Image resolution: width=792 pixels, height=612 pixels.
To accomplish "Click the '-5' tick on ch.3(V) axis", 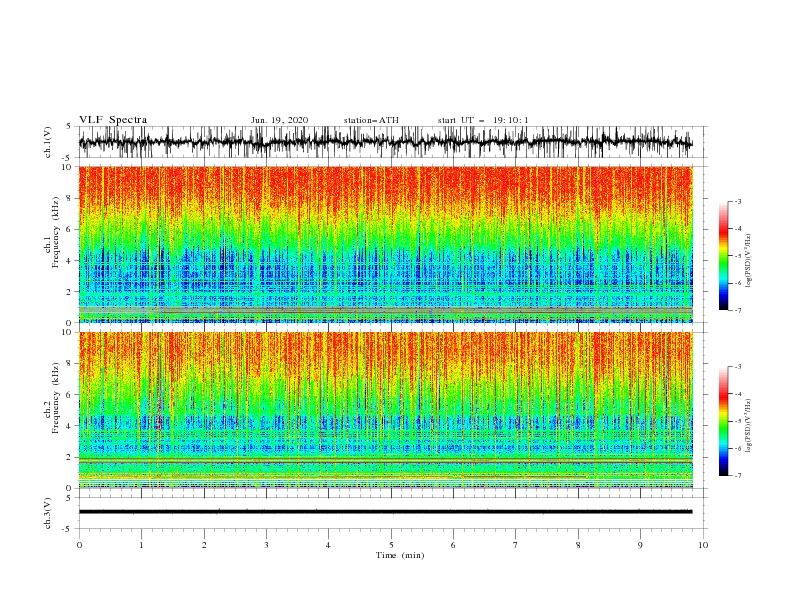I will click(x=68, y=529).
